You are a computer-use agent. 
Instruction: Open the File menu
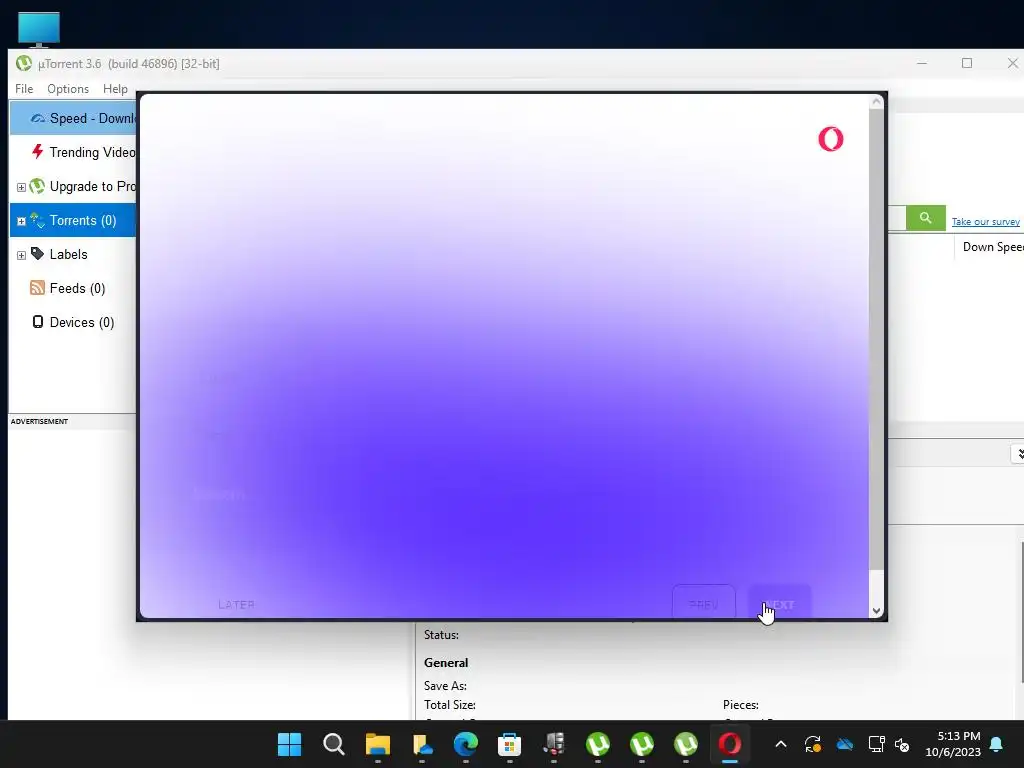point(24,89)
